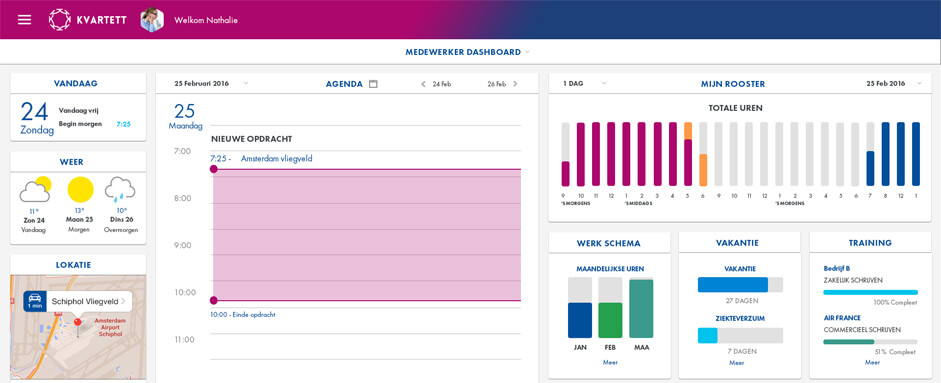Select the Lokatie panel header
Viewport: 941px width, 383px height.
pos(78,265)
